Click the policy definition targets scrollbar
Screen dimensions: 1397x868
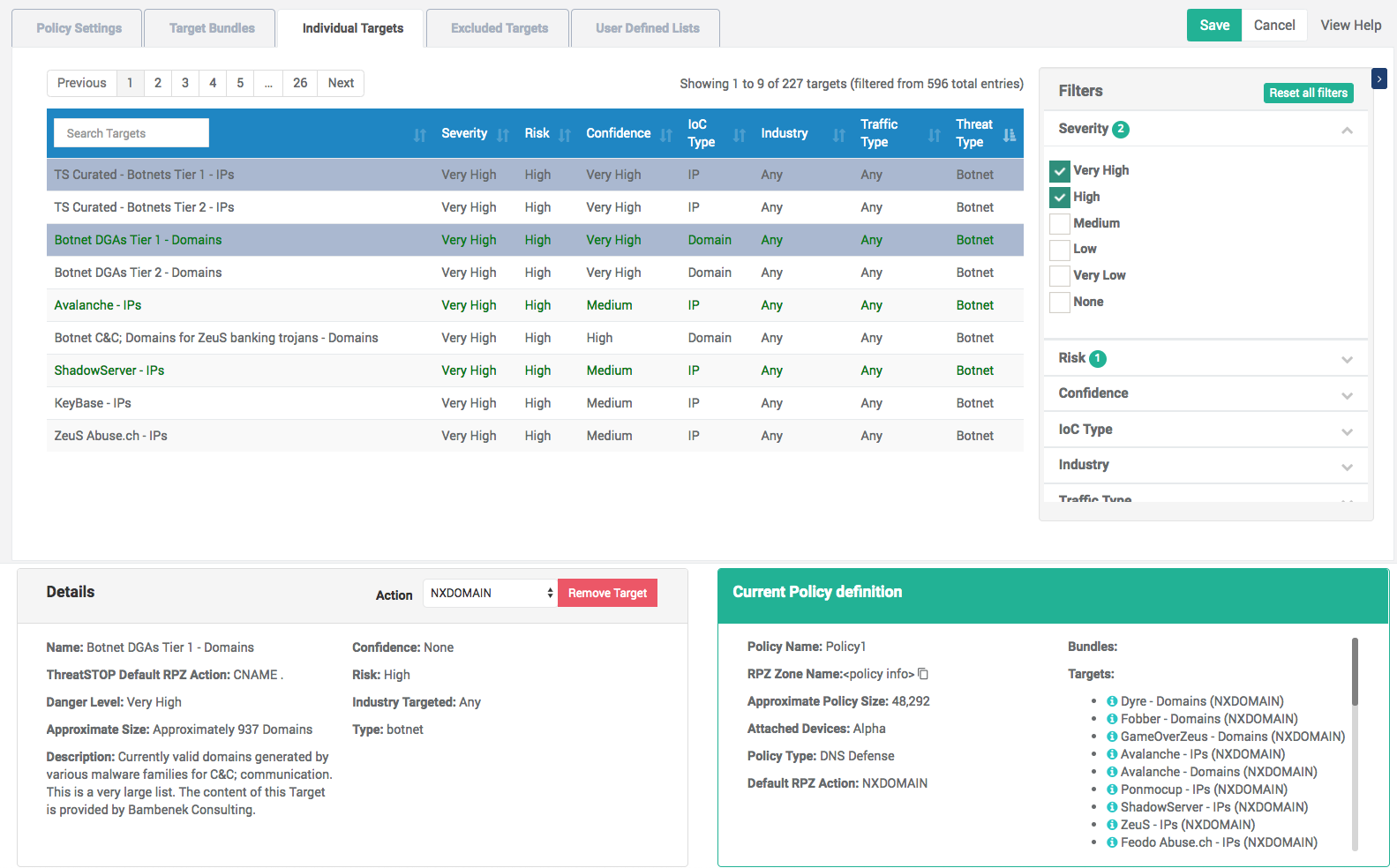point(1355,671)
